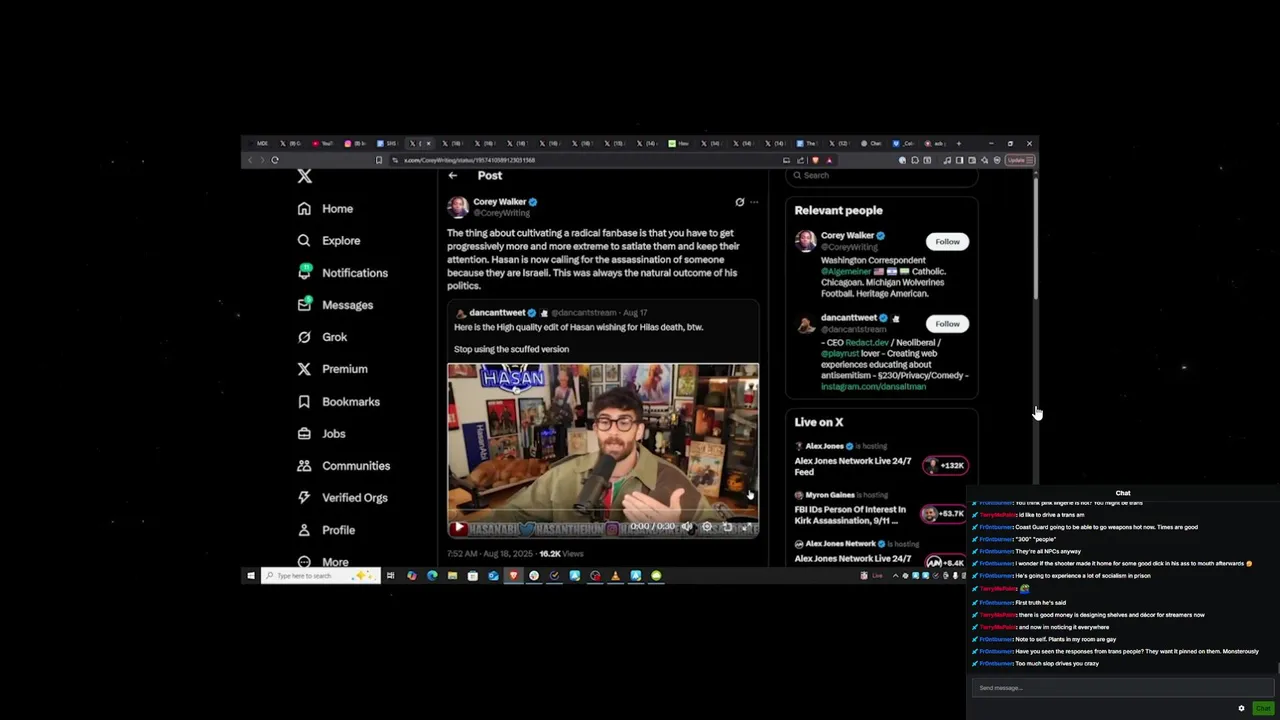The height and width of the screenshot is (720, 1280).
Task: Open the Explore page
Action: click(328, 241)
